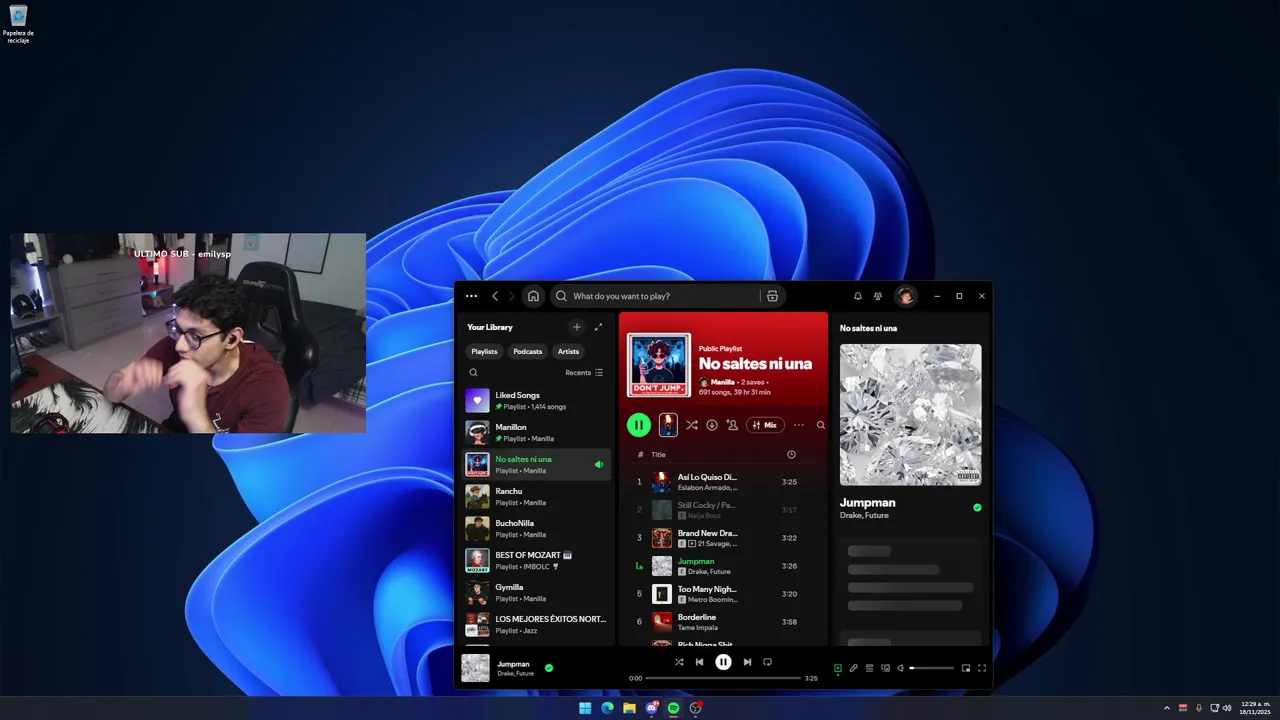
Task: Open Friend Activity icon next to the bell
Action: pyautogui.click(x=878, y=296)
